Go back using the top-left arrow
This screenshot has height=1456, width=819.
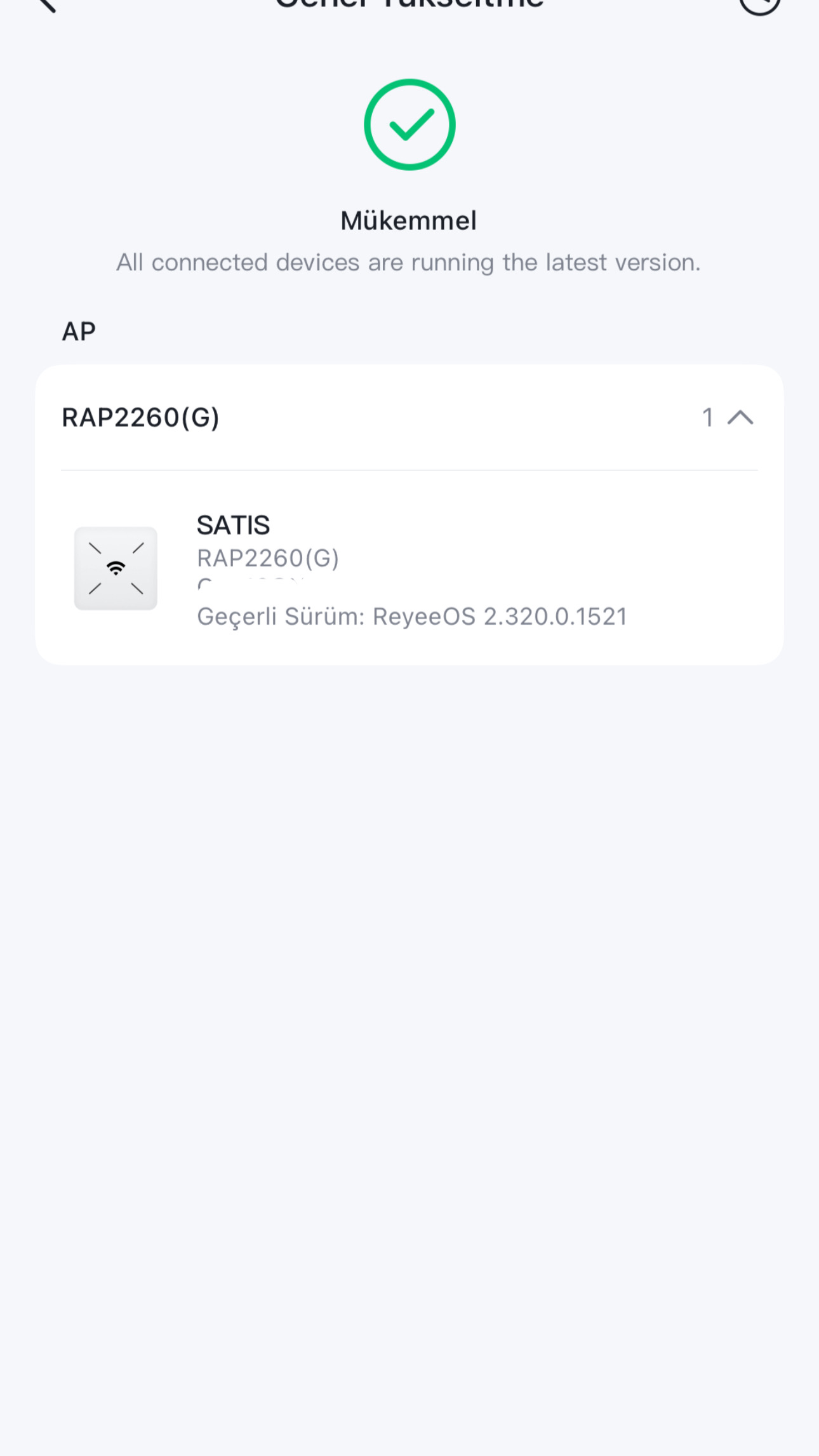[x=46, y=5]
